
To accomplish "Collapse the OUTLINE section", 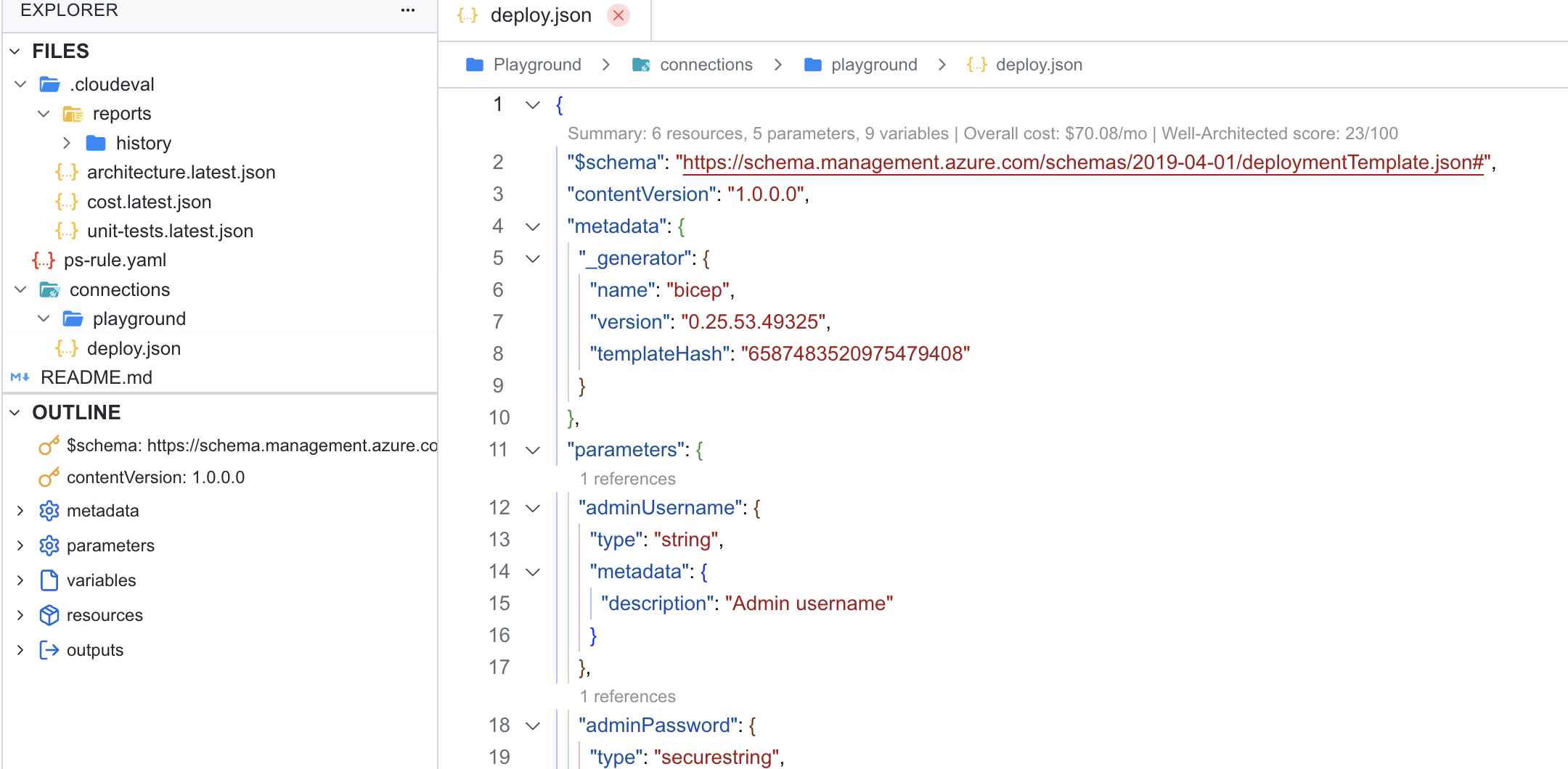I will (15, 413).
